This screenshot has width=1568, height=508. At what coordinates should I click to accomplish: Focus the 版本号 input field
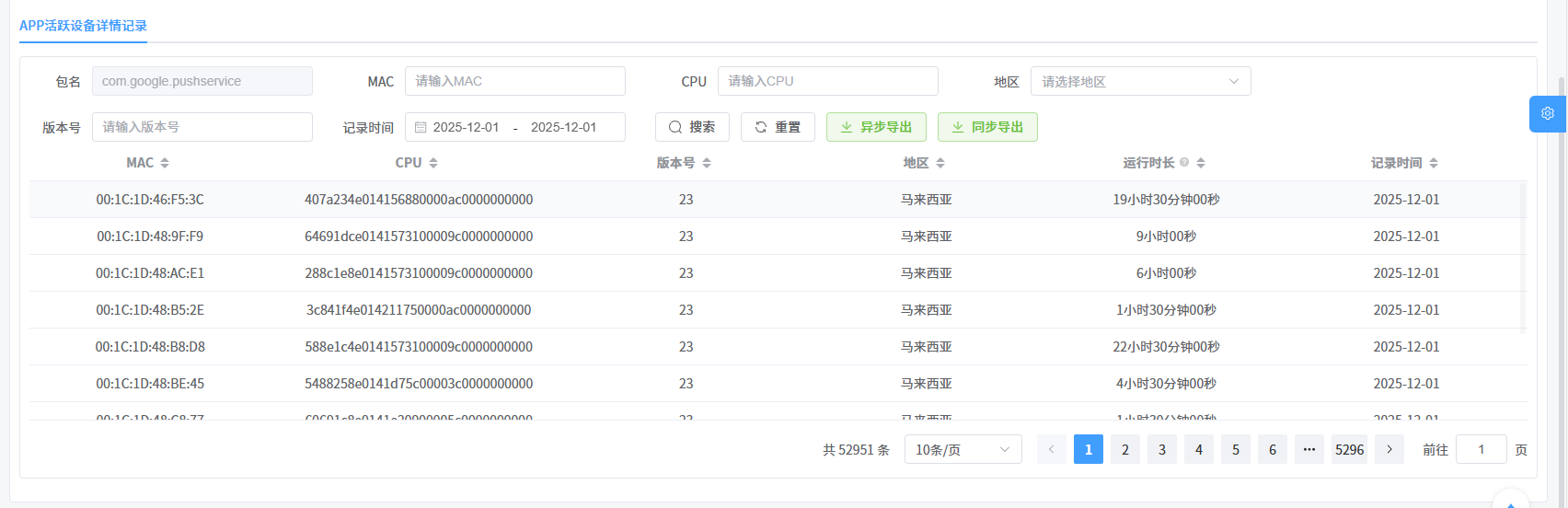tap(202, 127)
